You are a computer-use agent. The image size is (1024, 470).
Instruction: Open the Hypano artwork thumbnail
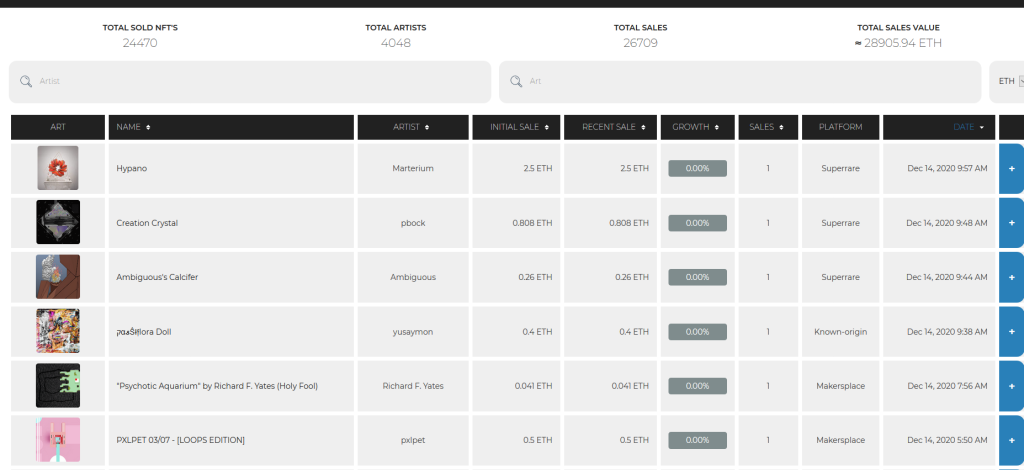[58, 168]
